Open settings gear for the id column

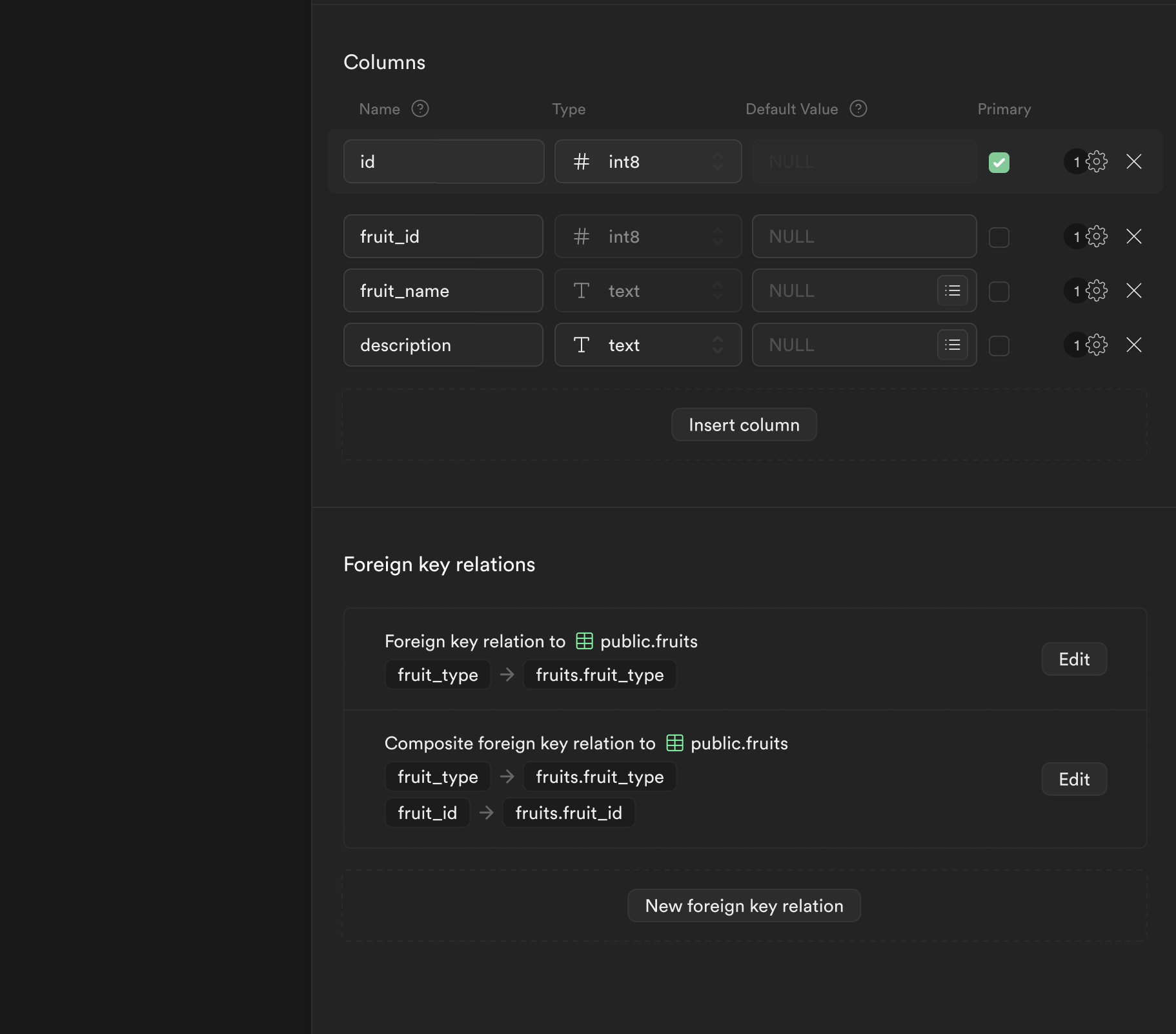[x=1097, y=161]
